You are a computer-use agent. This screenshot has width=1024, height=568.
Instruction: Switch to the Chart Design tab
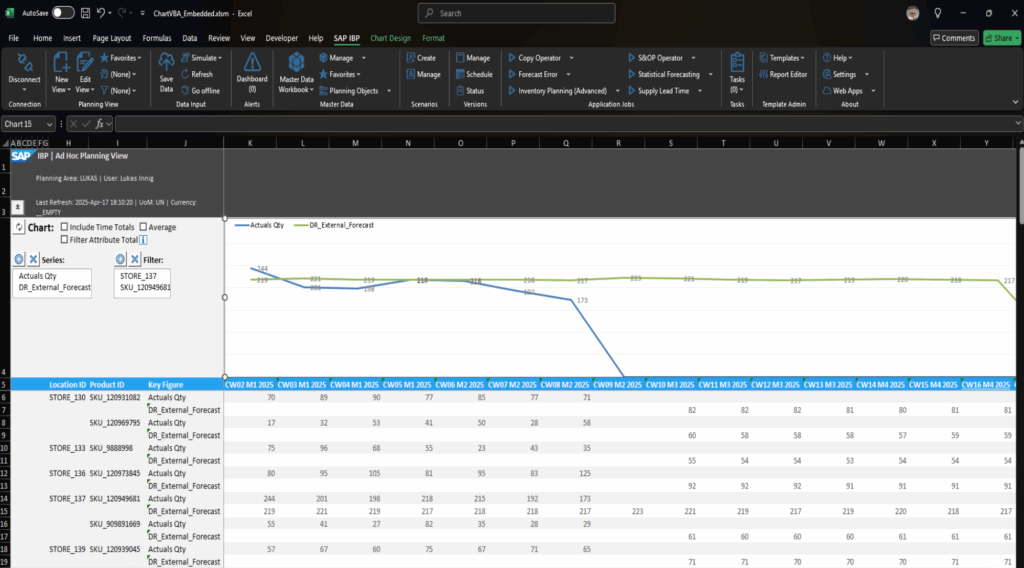pyautogui.click(x=391, y=38)
